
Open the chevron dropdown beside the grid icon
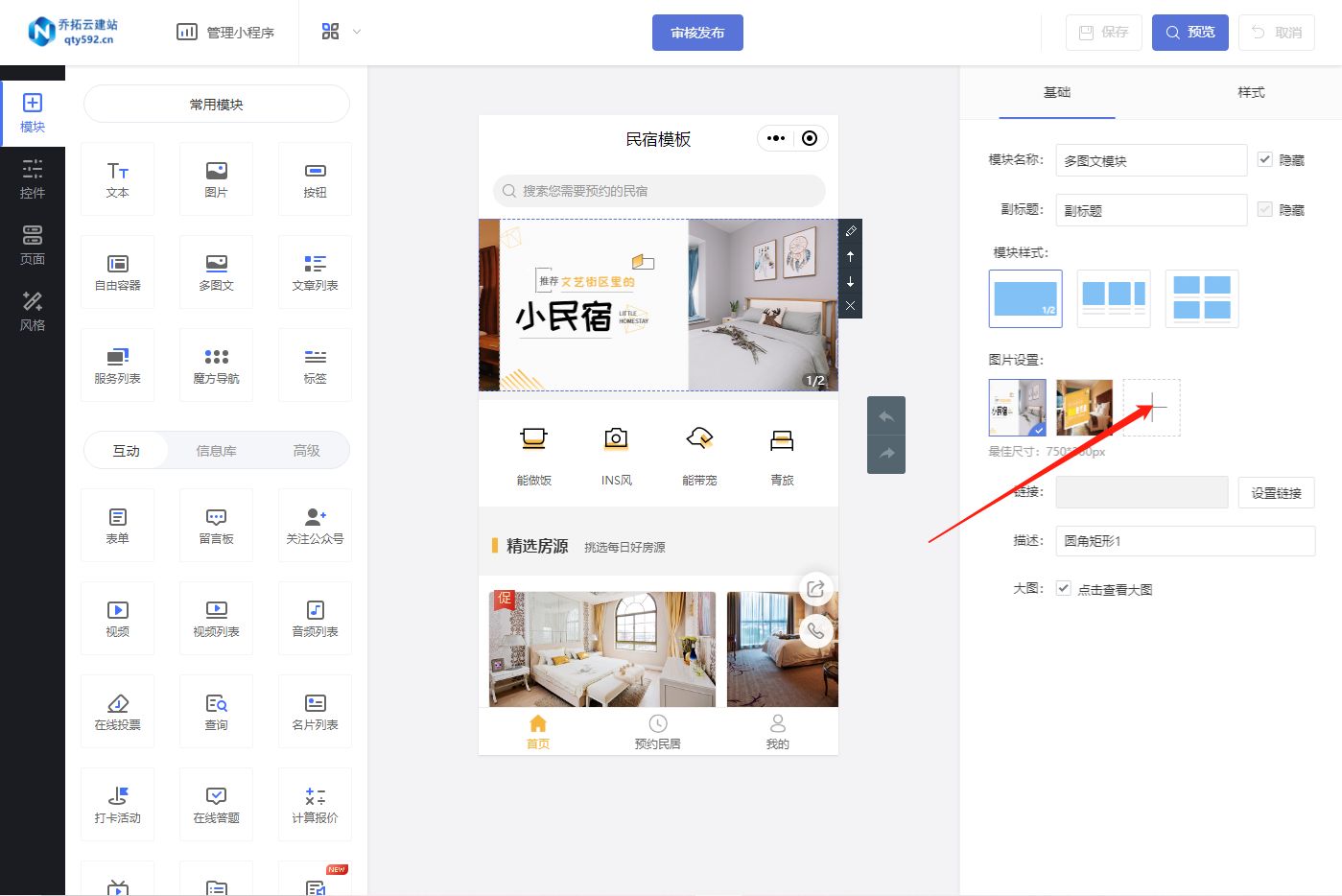[355, 32]
